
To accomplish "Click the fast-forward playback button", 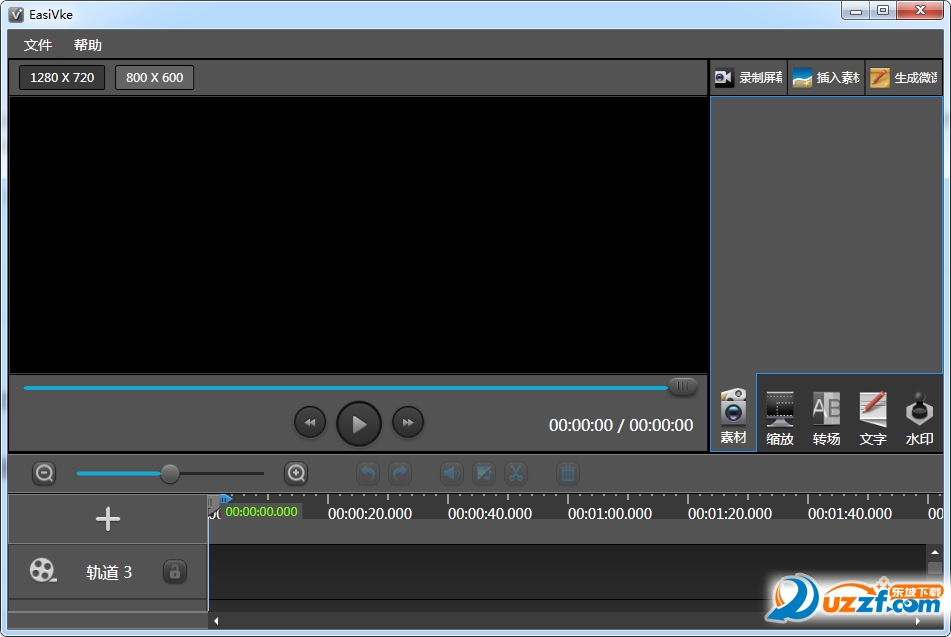I will pos(408,423).
